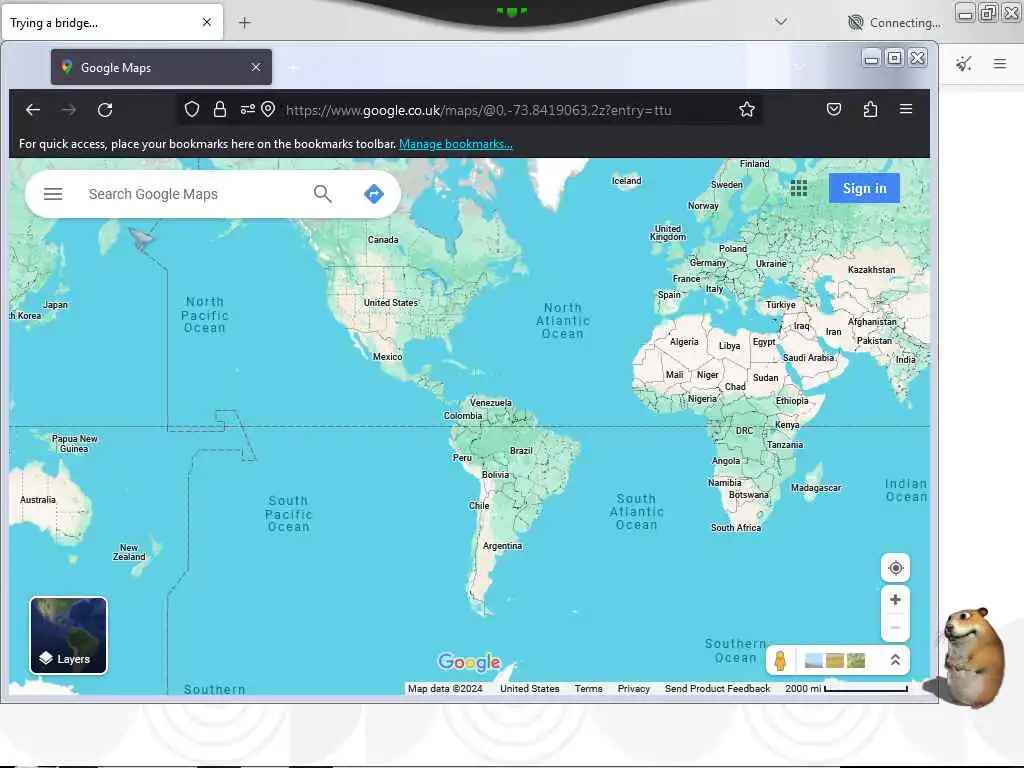Click the Google logo on the map
The image size is (1024, 768).
469,662
